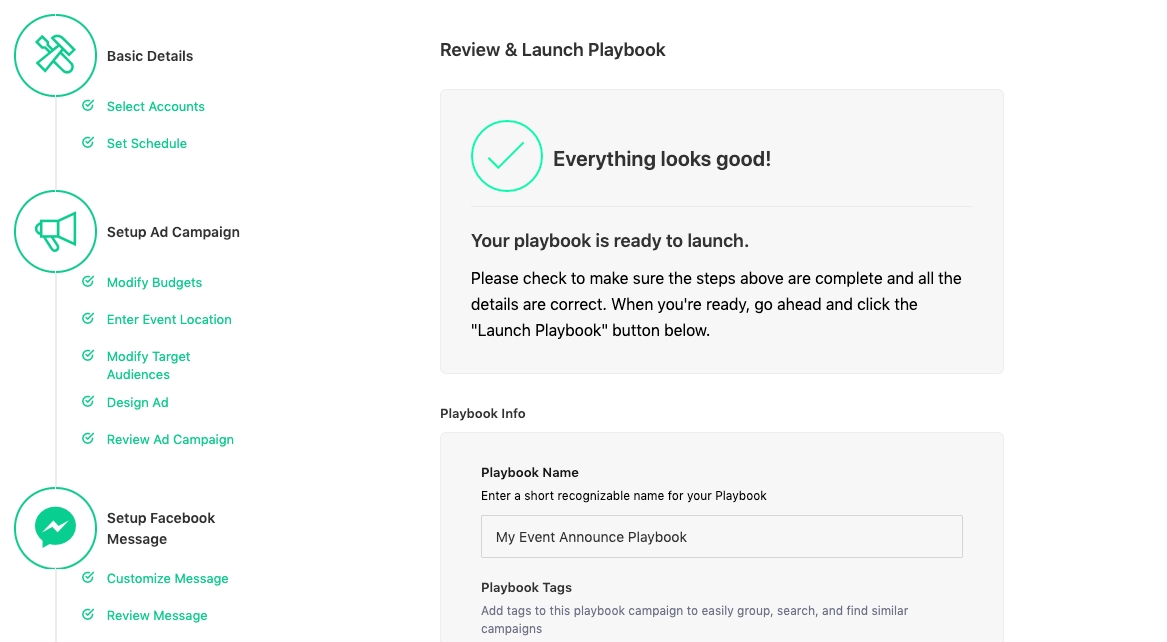Open the Modify Budgets step
Image resolution: width=1167 pixels, height=642 pixels.
154,283
